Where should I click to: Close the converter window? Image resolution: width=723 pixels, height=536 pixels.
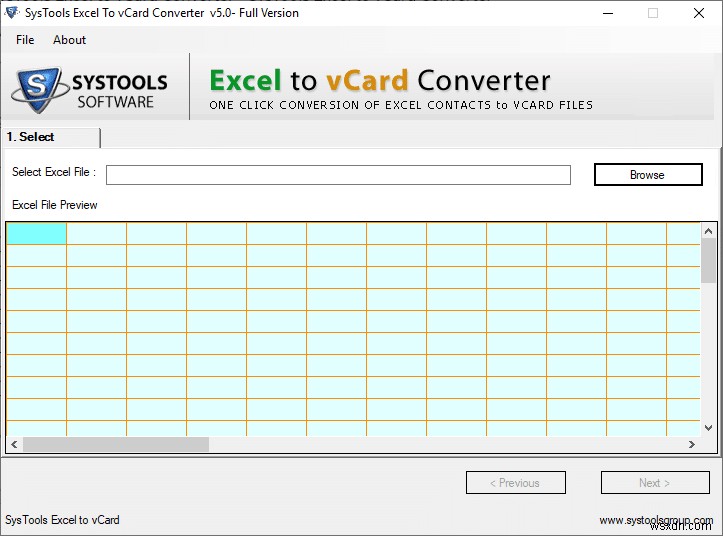pyautogui.click(x=699, y=13)
